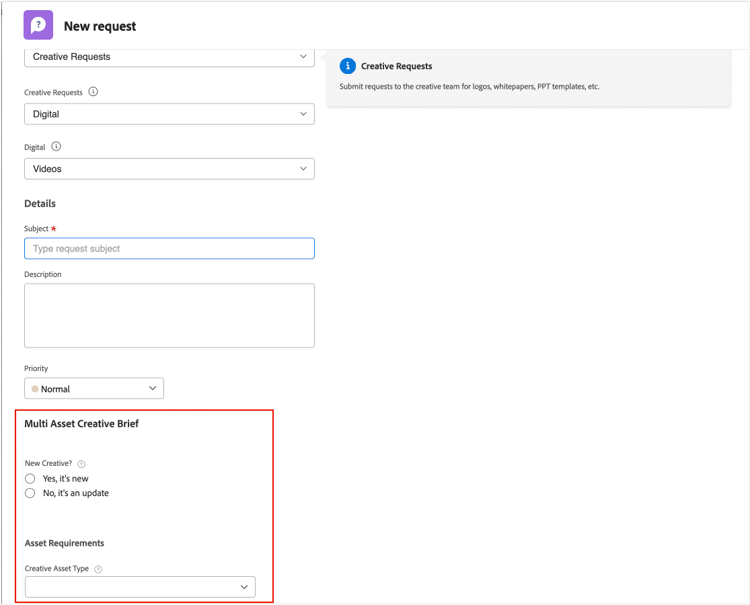Expand the Creative Asset Type dropdown

(140, 587)
